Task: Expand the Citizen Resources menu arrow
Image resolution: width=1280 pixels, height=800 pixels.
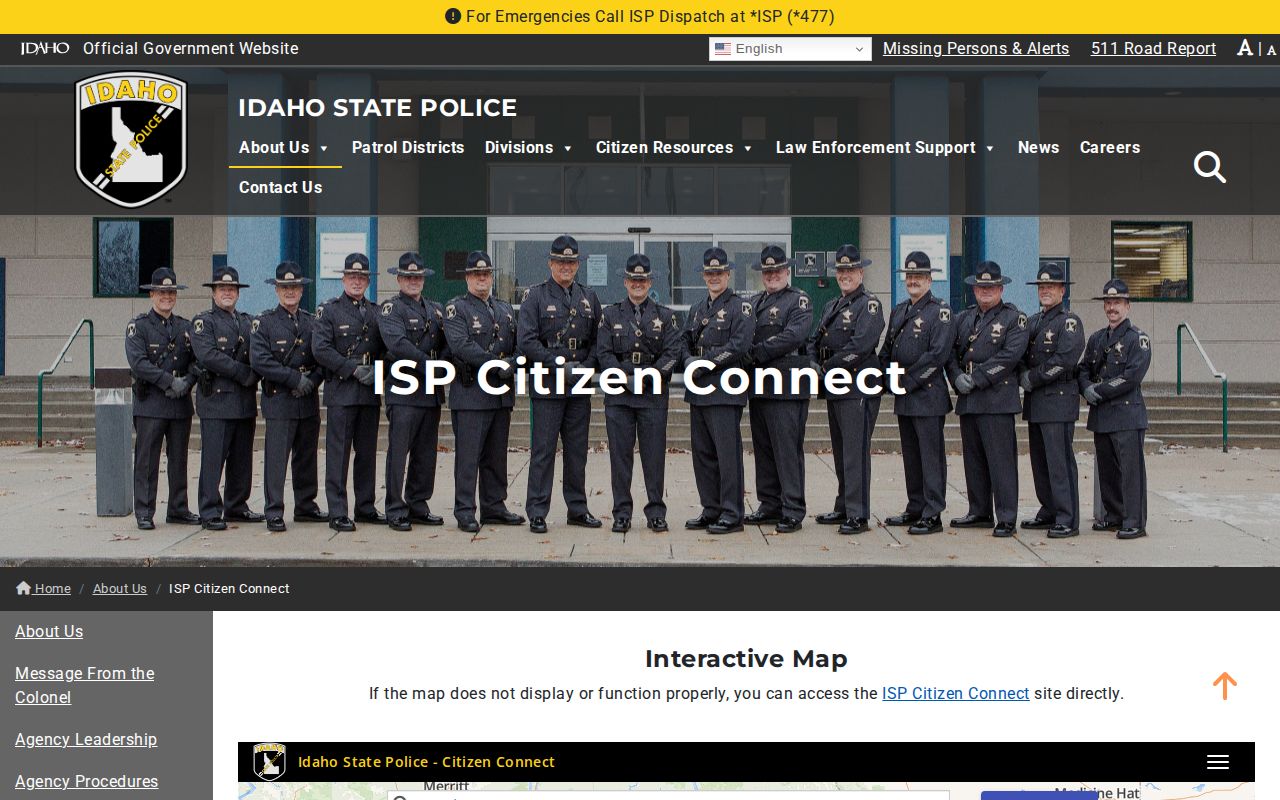Action: (747, 148)
